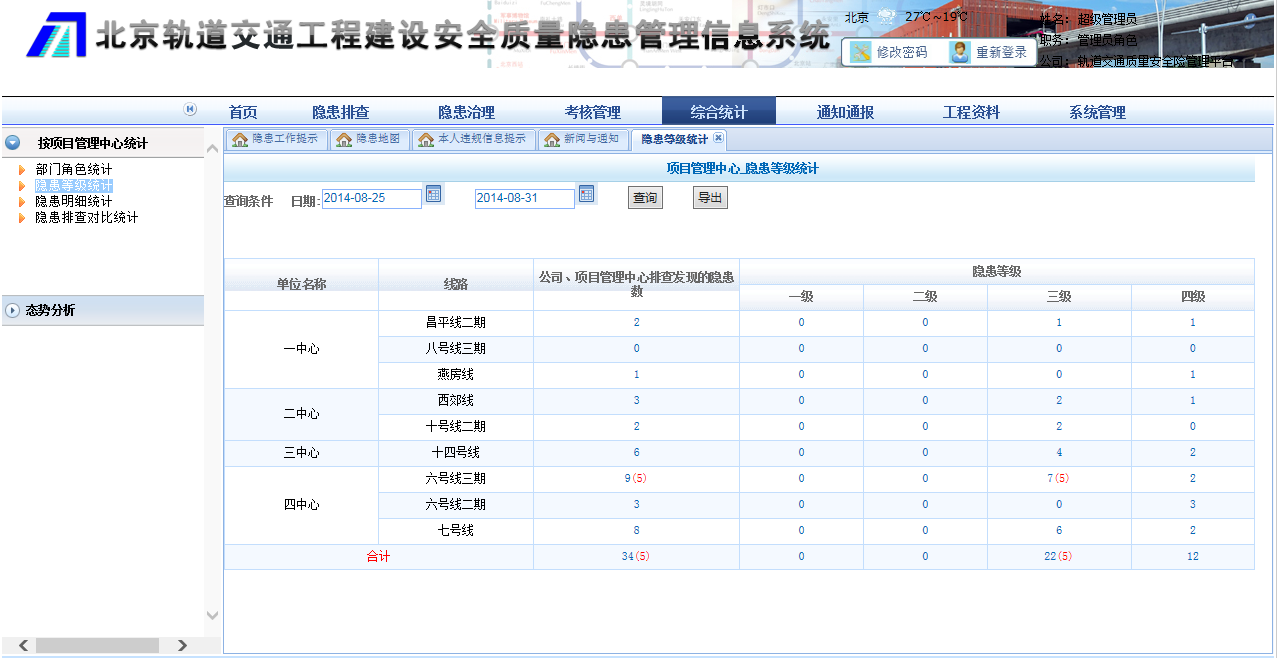The height and width of the screenshot is (658, 1277).
Task: Click the start date input field
Action: tap(371, 198)
